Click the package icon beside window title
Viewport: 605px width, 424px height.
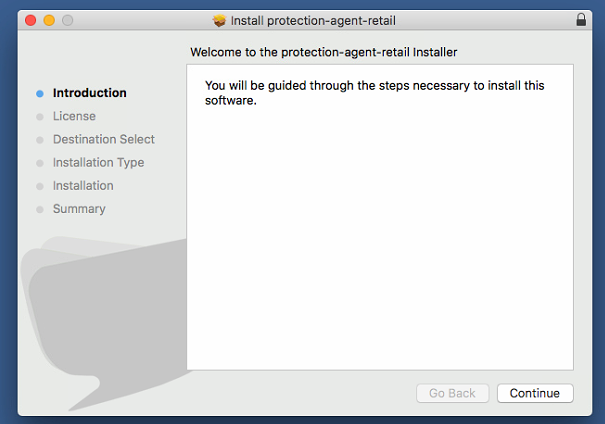219,20
